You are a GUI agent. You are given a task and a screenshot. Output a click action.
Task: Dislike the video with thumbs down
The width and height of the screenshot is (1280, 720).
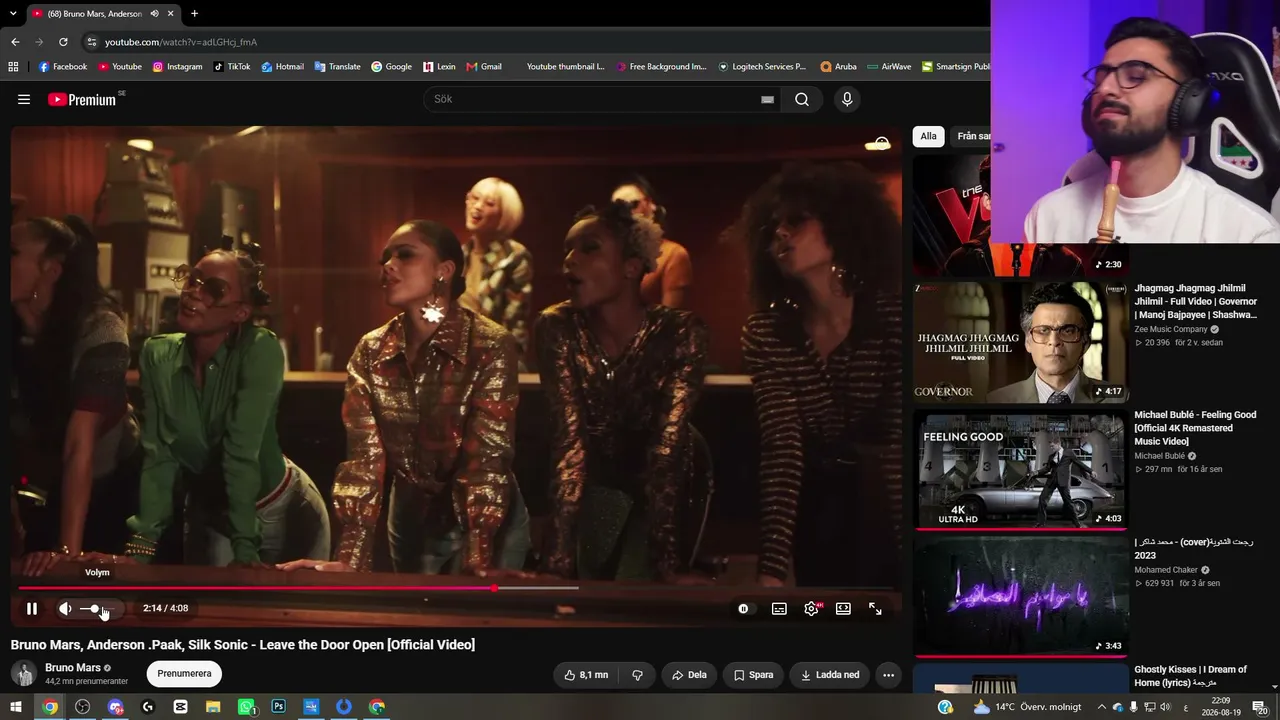click(x=637, y=675)
